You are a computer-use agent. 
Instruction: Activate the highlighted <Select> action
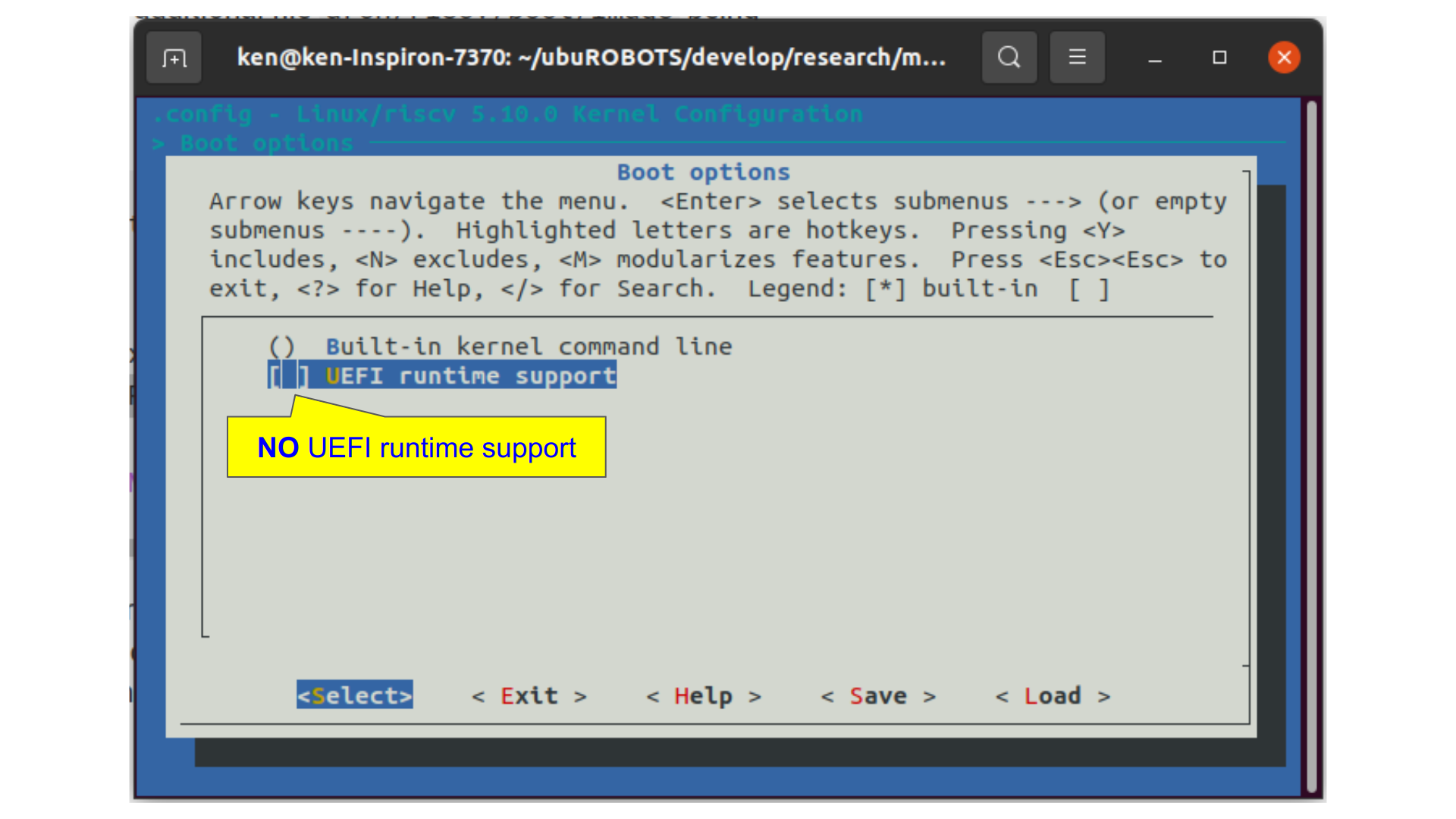[x=353, y=695]
